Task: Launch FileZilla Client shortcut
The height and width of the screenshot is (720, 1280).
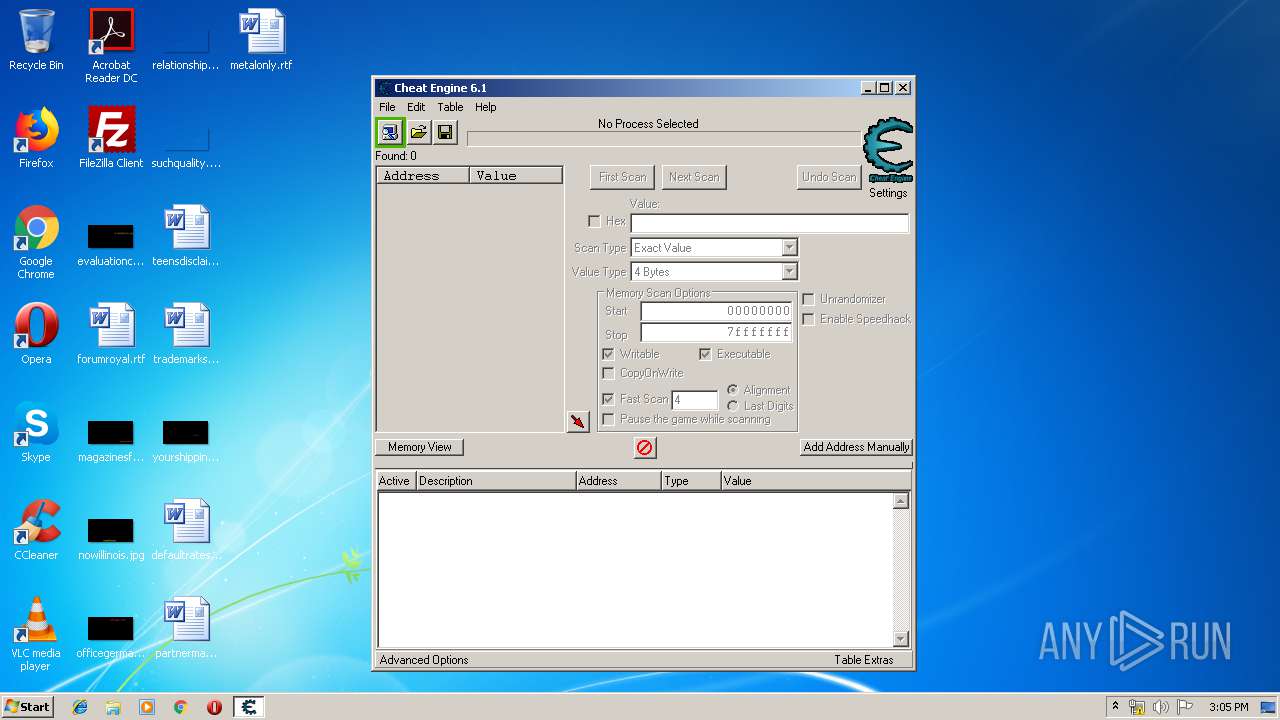Action: [111, 138]
